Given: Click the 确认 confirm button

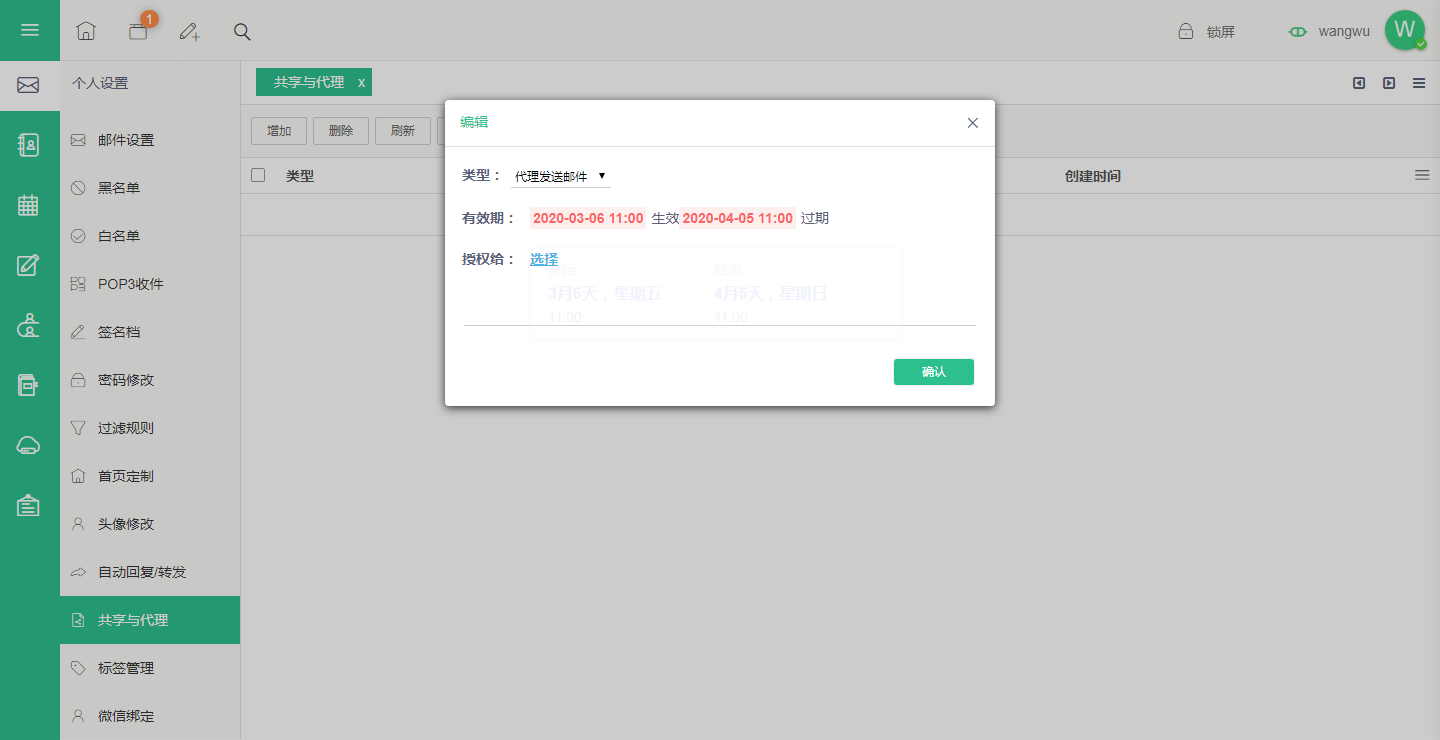Looking at the screenshot, I should pos(934,372).
